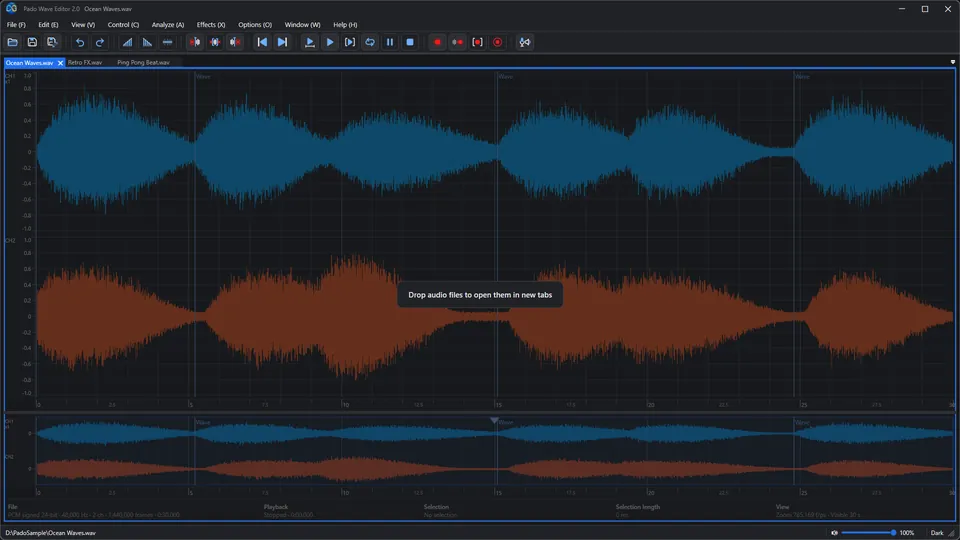Open the Edit menu
Viewport: 960px width, 540px height.
click(x=48, y=24)
